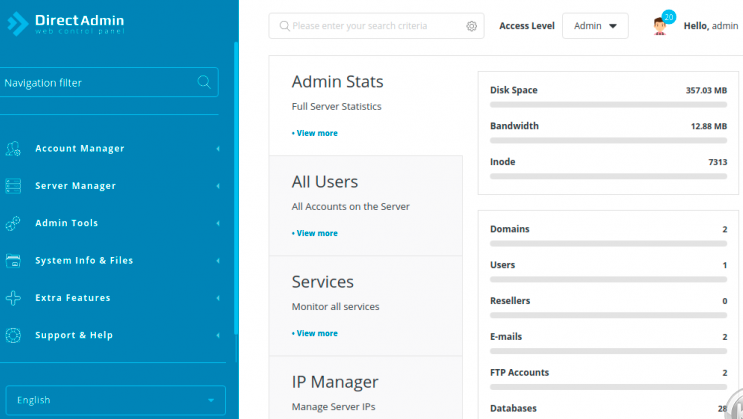Click the Admin Tools gears icon

click(13, 223)
